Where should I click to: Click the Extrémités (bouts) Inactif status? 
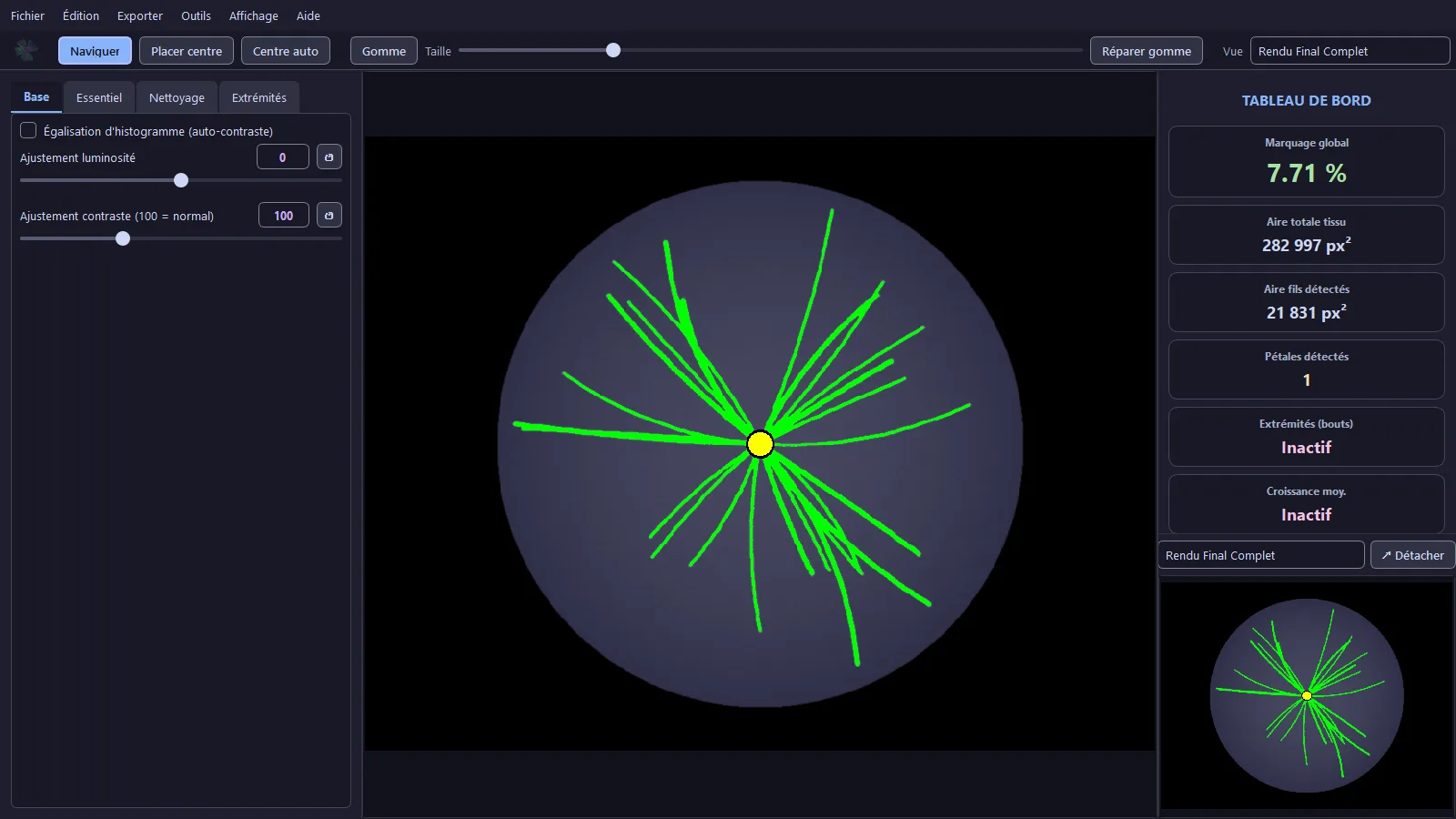[1307, 448]
